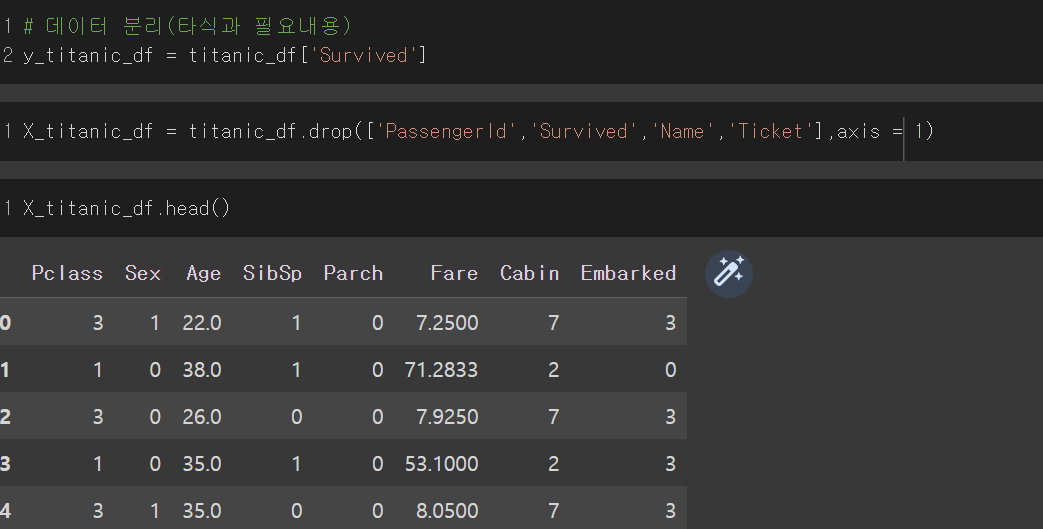Click the Fare value 53.1000

441,464
